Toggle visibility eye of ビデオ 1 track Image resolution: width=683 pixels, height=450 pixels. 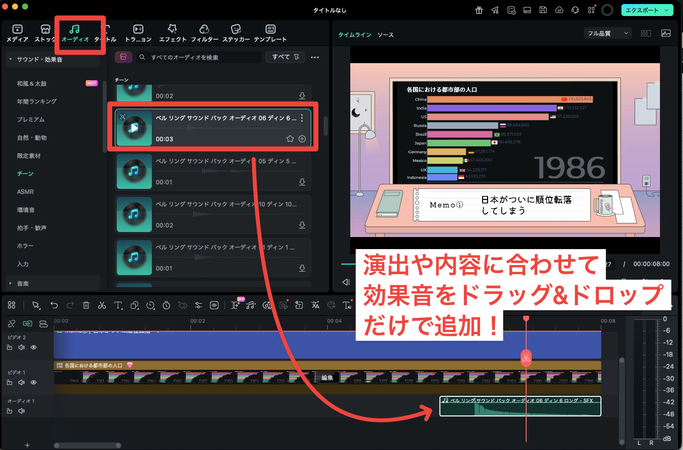pyautogui.click(x=34, y=382)
